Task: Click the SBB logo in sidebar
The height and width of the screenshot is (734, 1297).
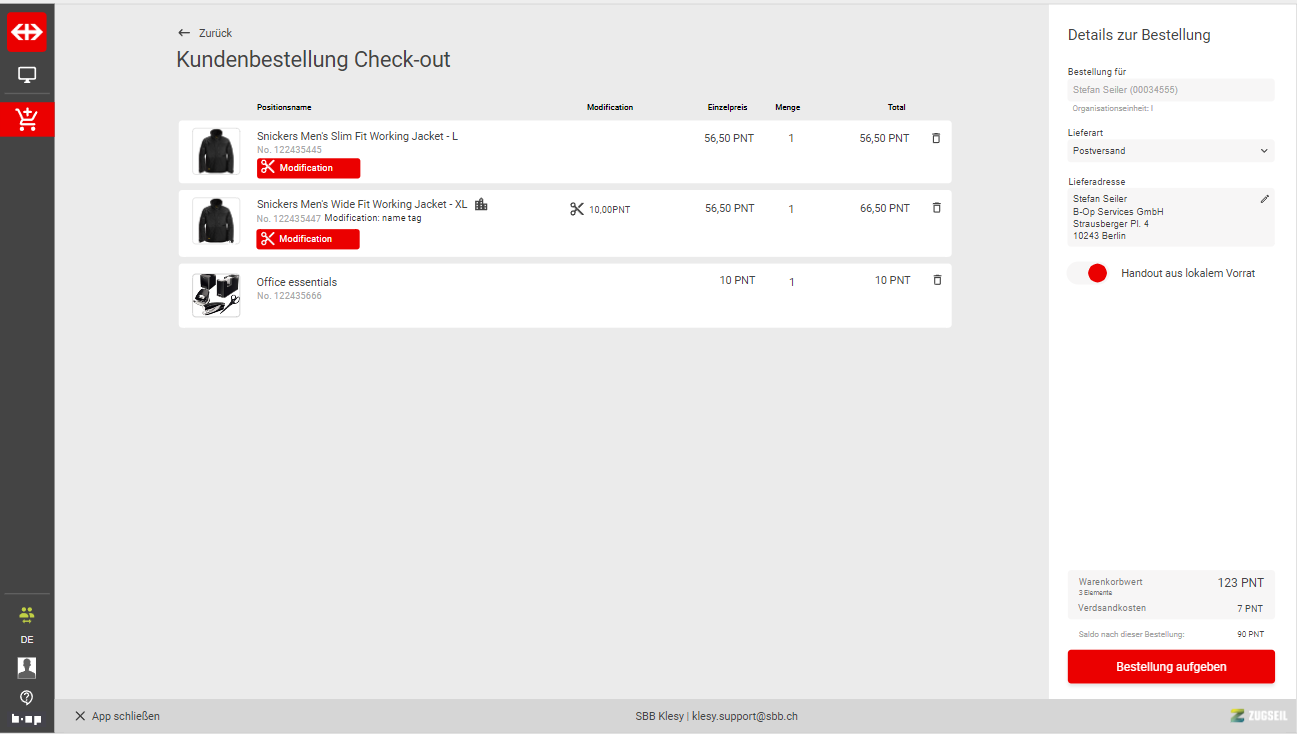Action: click(27, 31)
